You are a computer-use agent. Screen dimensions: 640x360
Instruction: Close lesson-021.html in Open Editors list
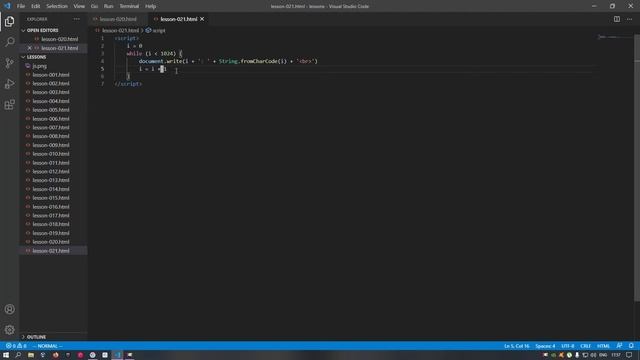pos(29,48)
